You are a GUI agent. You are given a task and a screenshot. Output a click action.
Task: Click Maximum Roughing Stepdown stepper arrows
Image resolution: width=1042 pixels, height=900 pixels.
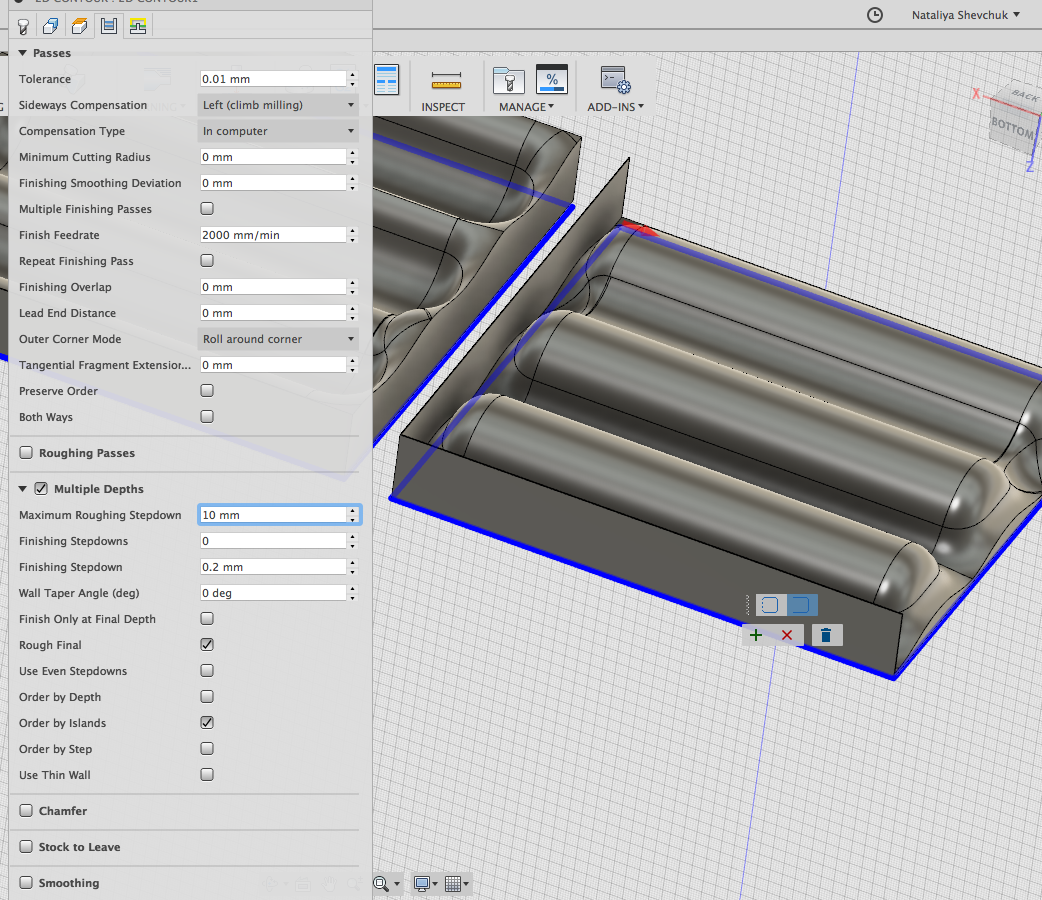tap(353, 515)
